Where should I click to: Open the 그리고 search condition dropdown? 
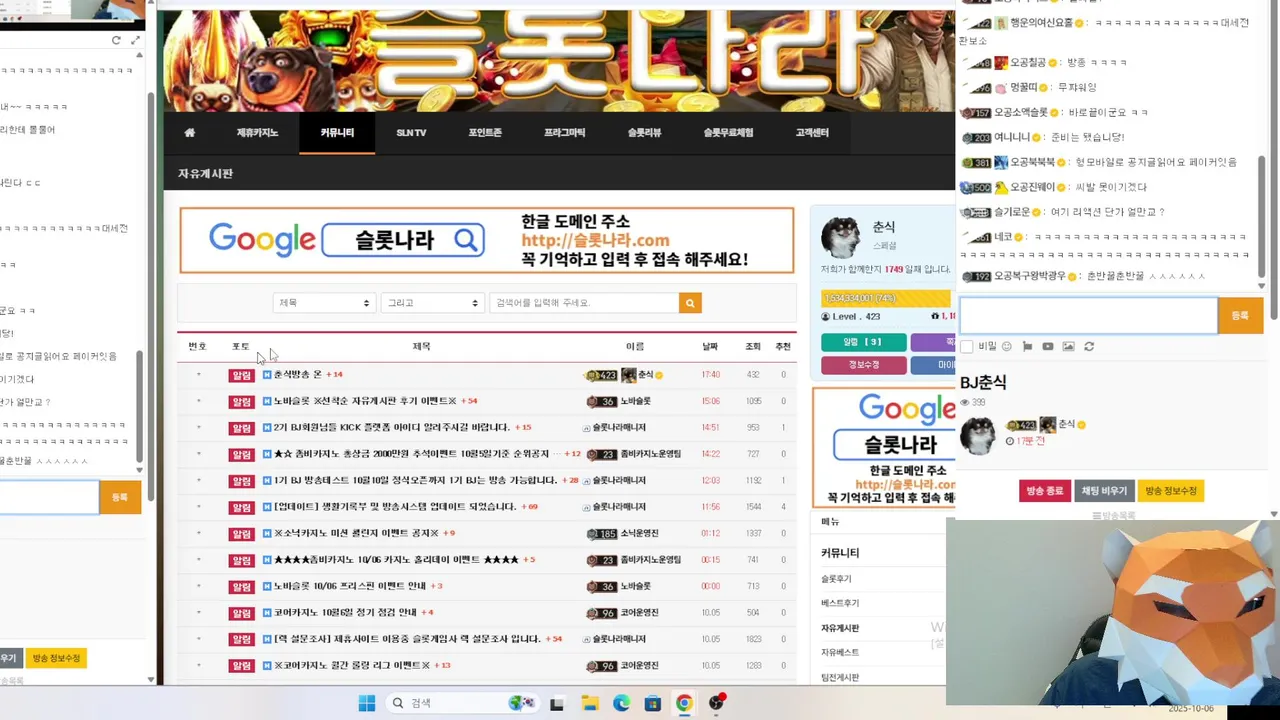coord(432,303)
